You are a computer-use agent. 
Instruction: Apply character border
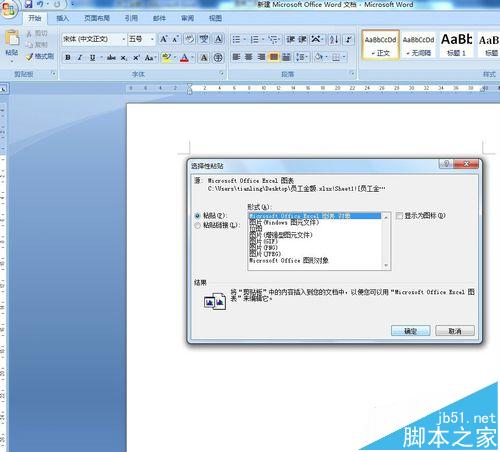point(218,39)
